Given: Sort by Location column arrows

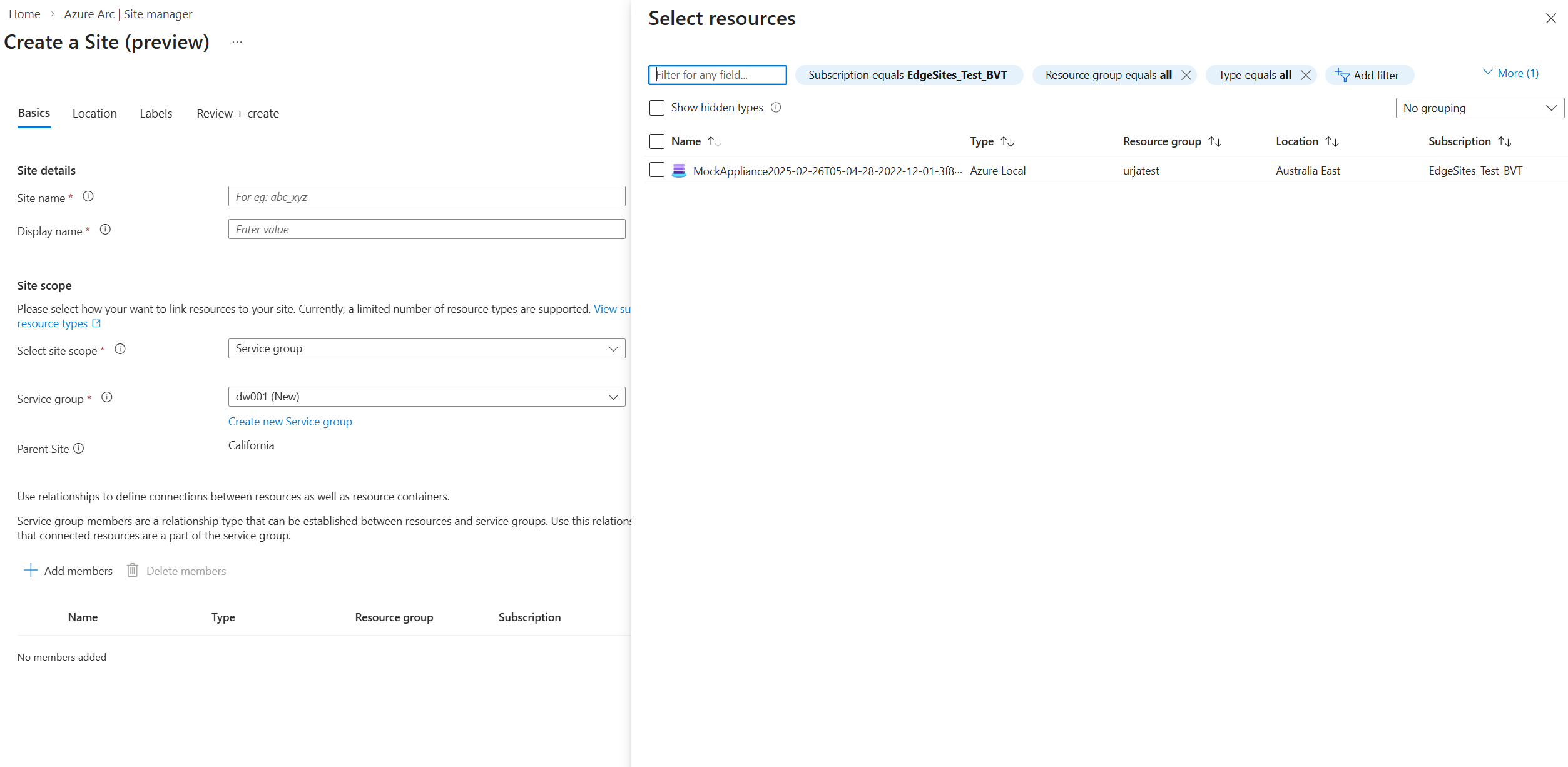Looking at the screenshot, I should (x=1332, y=141).
